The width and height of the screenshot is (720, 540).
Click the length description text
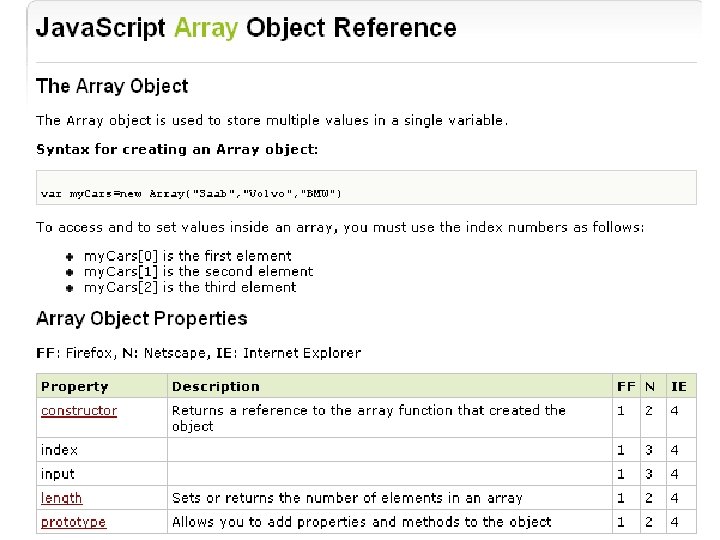(x=347, y=498)
